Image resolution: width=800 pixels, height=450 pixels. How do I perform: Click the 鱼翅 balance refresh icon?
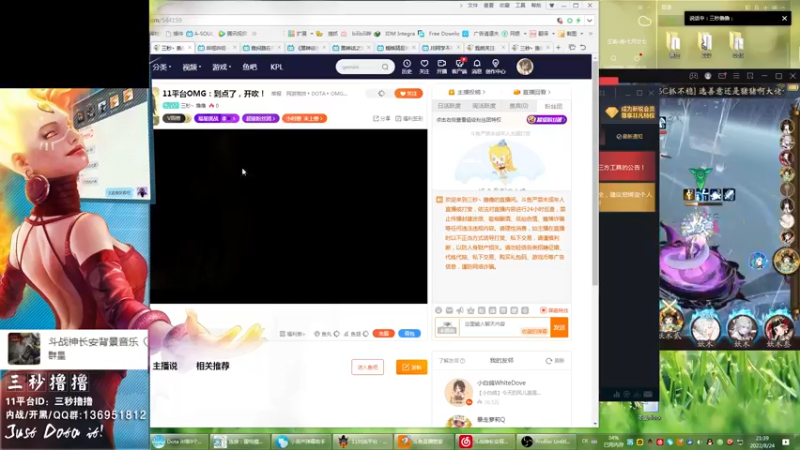coord(365,334)
